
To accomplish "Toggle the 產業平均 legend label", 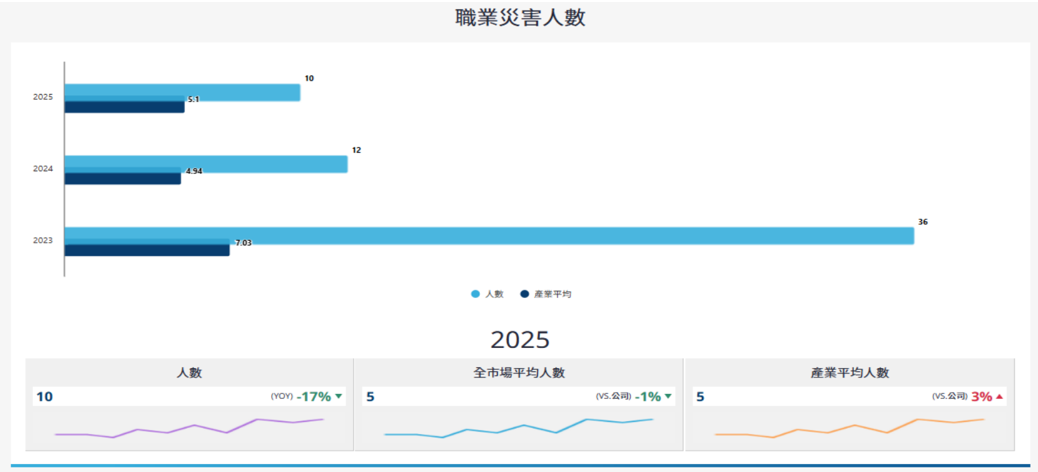I will click(553, 294).
